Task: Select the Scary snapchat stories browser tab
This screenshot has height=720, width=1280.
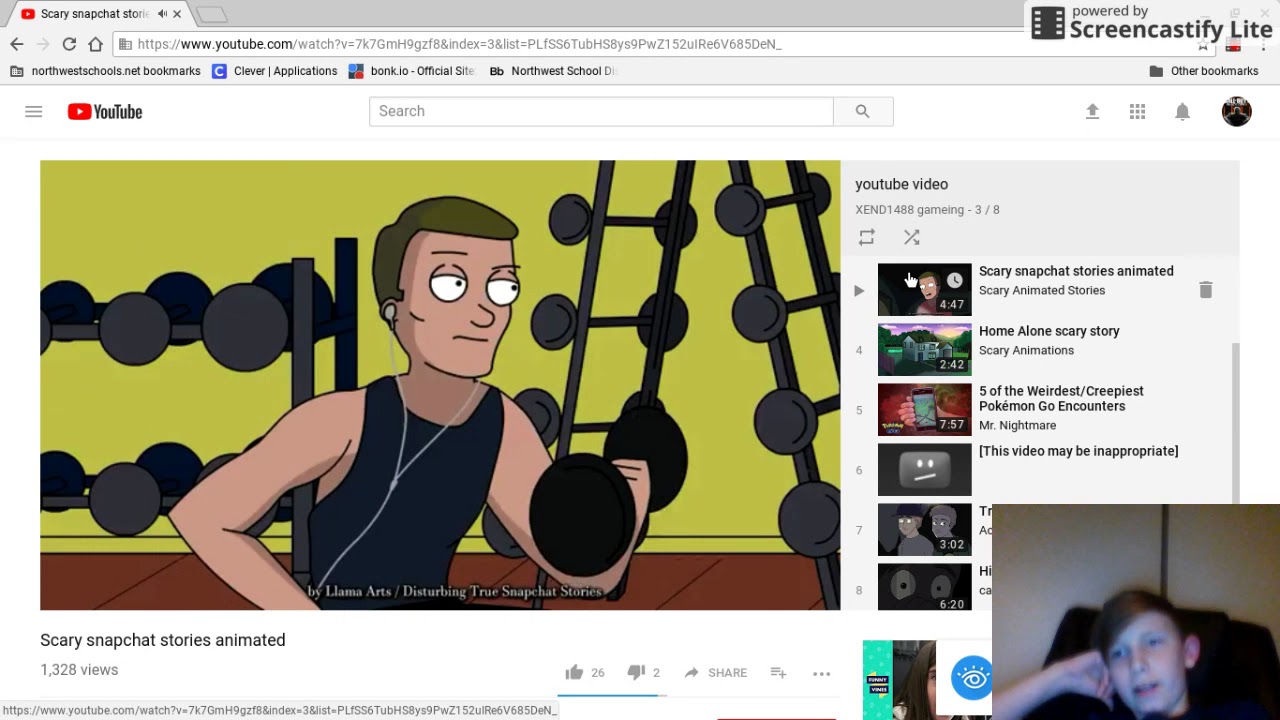Action: [x=95, y=14]
